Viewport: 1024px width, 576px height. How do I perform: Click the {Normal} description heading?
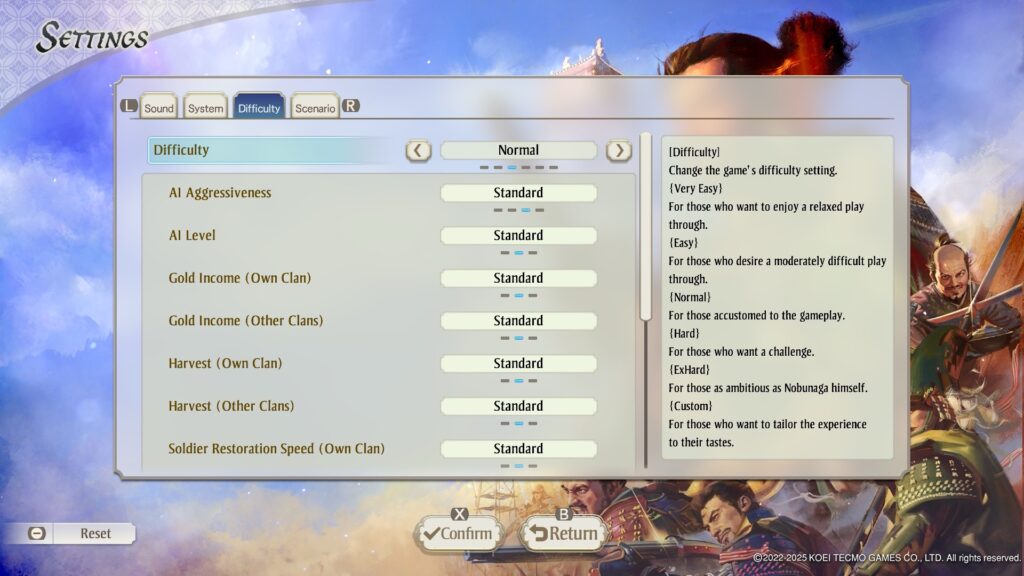pos(690,297)
